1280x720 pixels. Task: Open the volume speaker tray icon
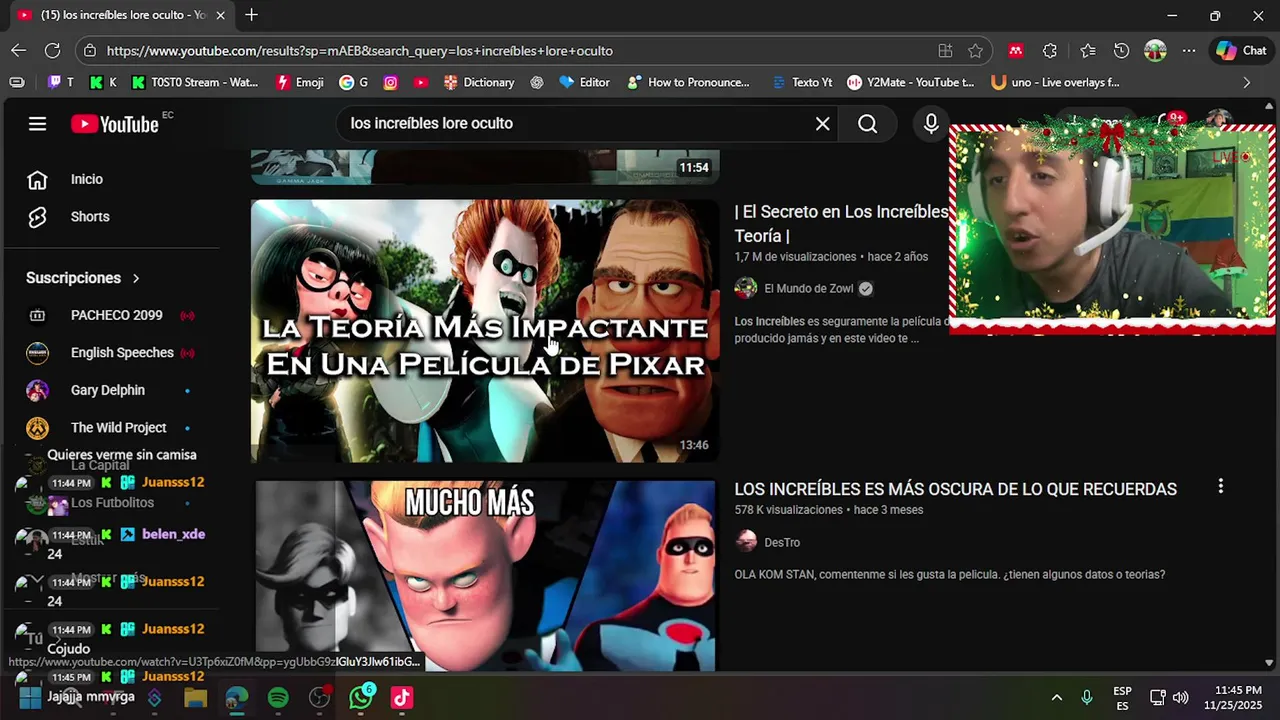pos(1181,697)
